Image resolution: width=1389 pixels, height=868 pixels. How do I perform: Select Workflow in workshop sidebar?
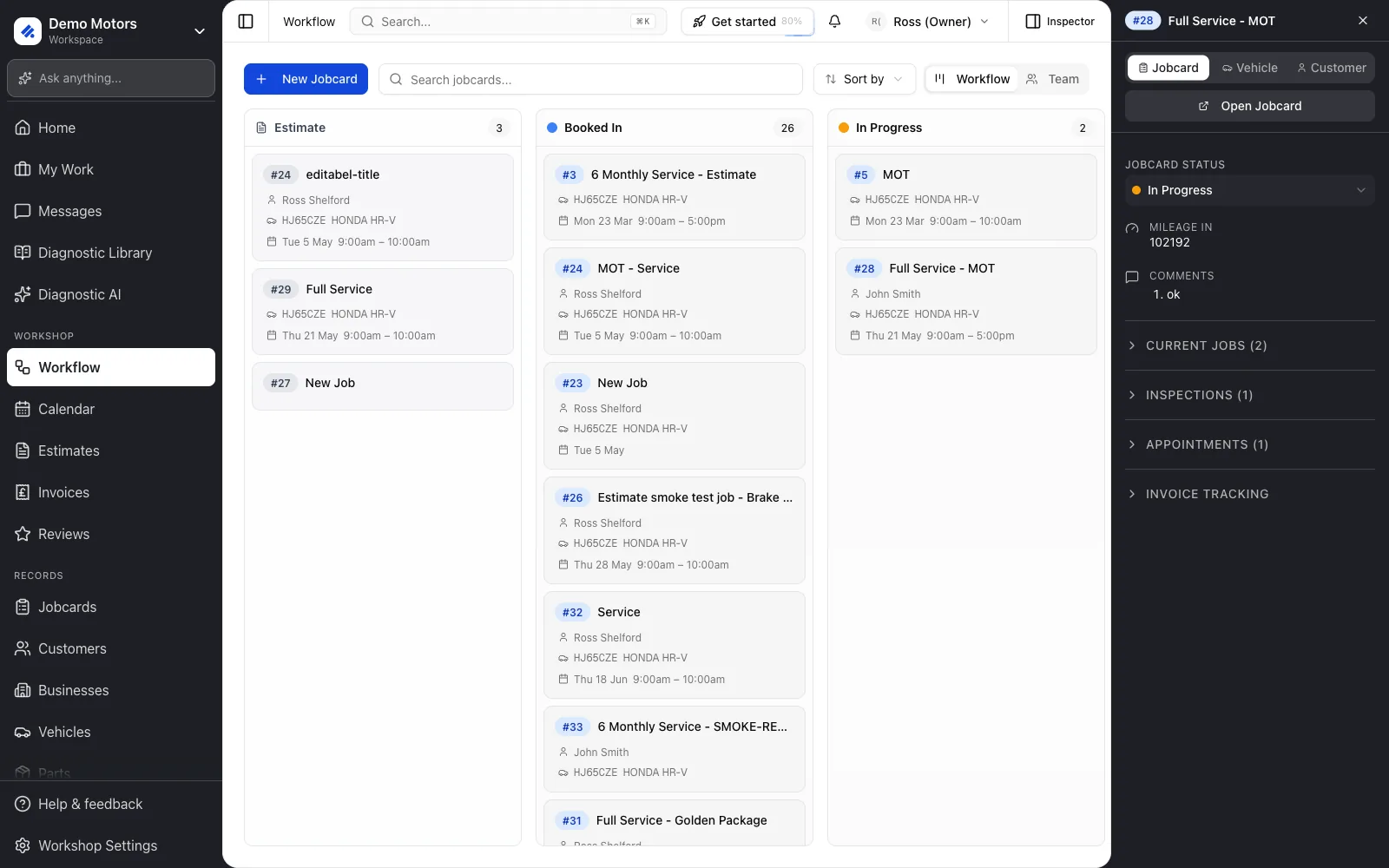[111, 367]
